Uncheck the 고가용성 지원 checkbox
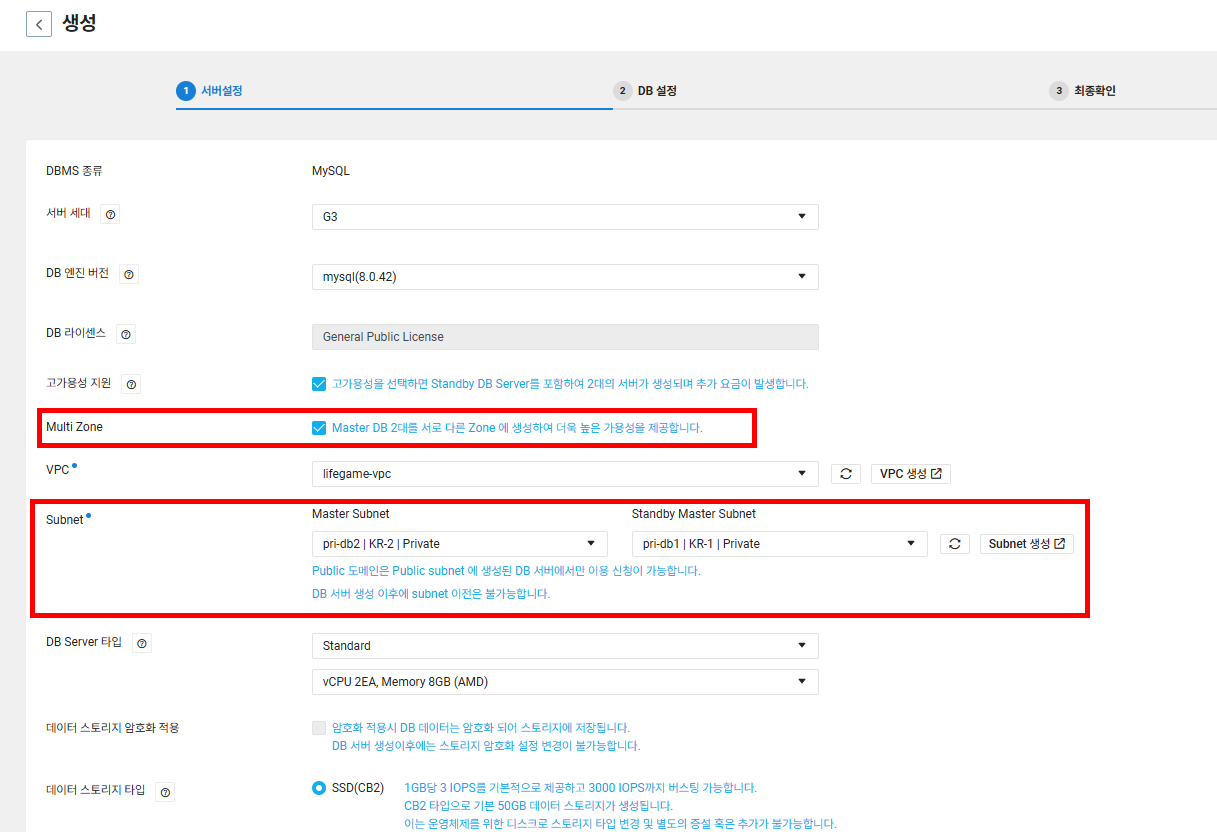The height and width of the screenshot is (832, 1217). click(x=319, y=384)
